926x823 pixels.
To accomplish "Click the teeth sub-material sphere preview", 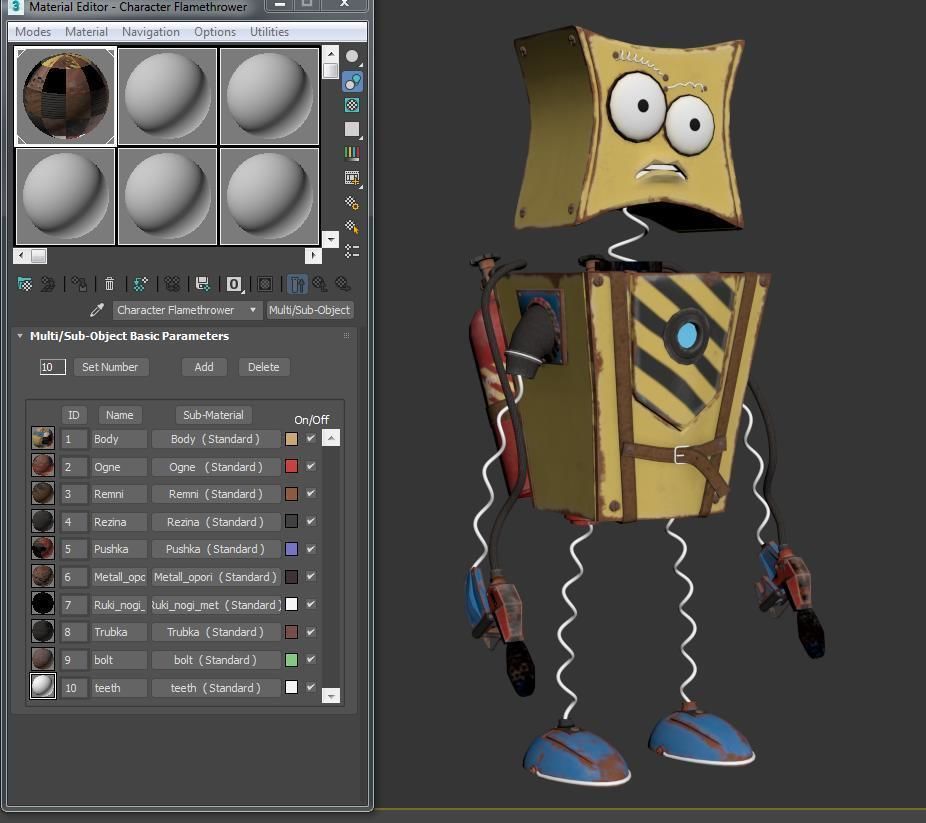I will 43,687.
